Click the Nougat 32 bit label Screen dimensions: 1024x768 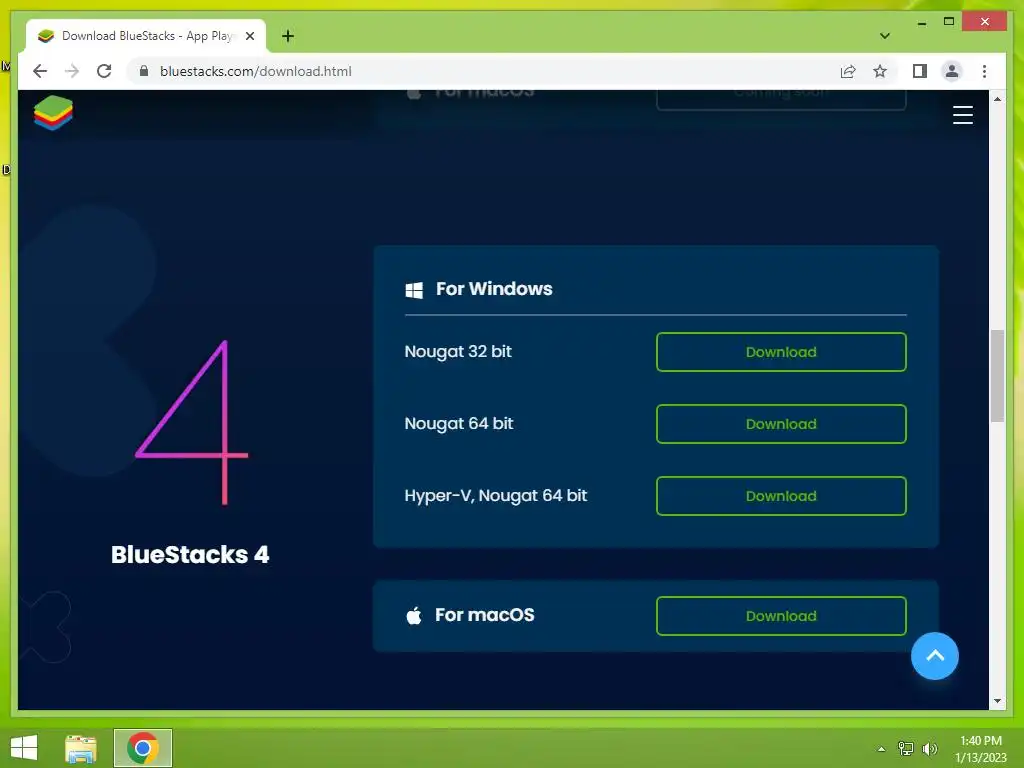(458, 351)
